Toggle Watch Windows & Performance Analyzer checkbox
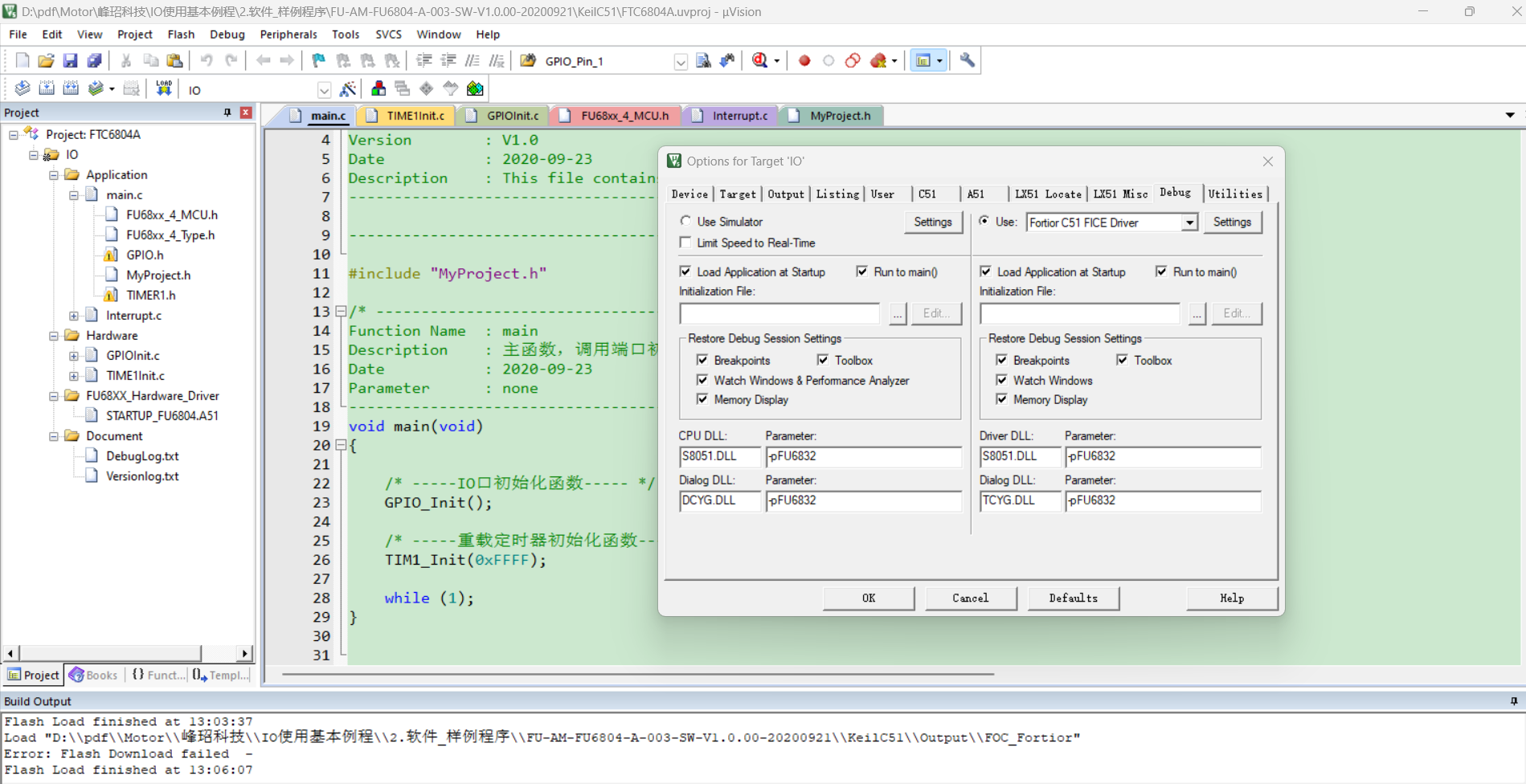Screen dimensions: 1526x784 702,380
